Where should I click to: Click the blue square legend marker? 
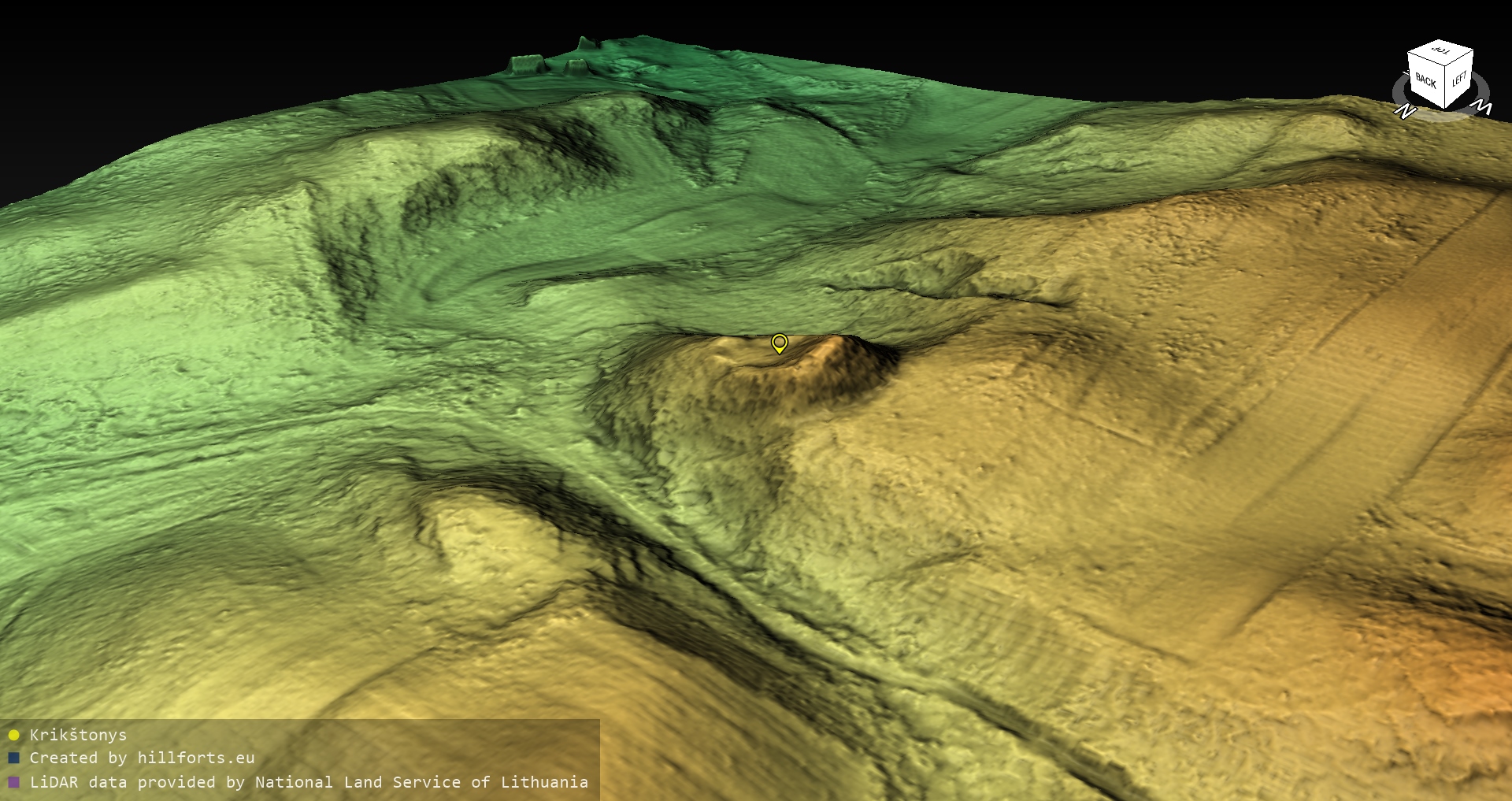tap(13, 758)
